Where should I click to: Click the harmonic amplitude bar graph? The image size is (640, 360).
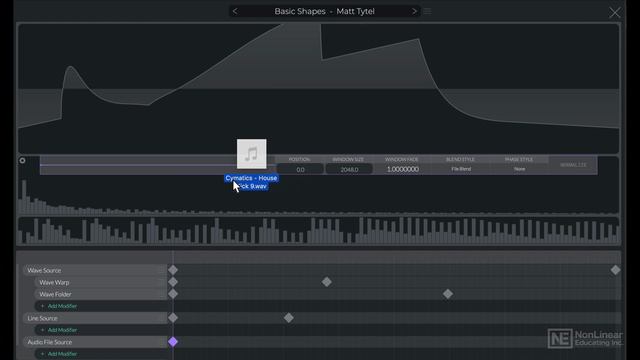[318, 195]
